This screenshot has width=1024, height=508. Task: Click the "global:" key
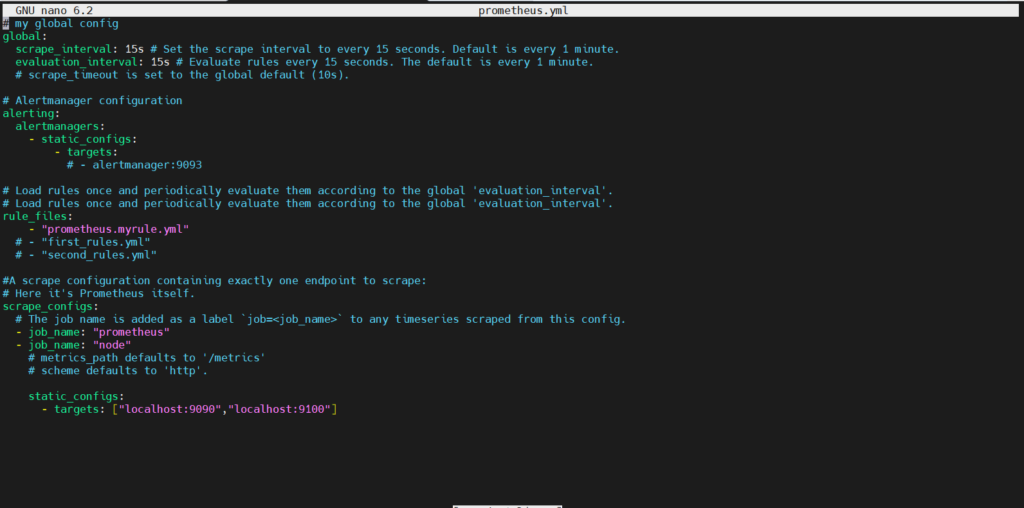[x=25, y=37]
